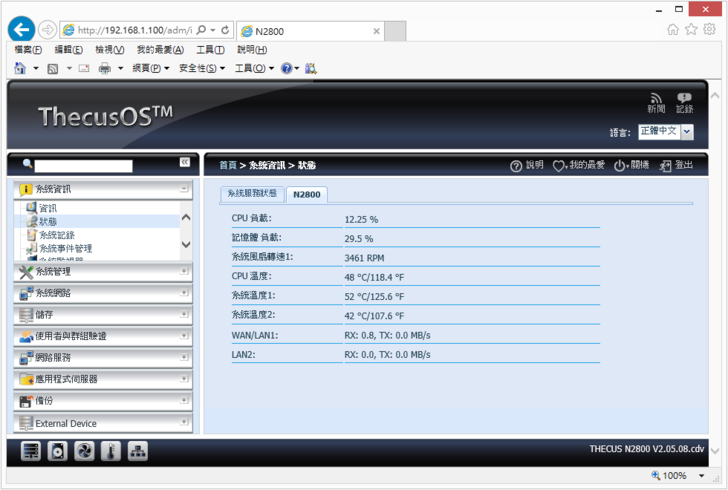This screenshot has height=490, width=728.
Task: Click the browser back arrow button
Action: click(21, 30)
